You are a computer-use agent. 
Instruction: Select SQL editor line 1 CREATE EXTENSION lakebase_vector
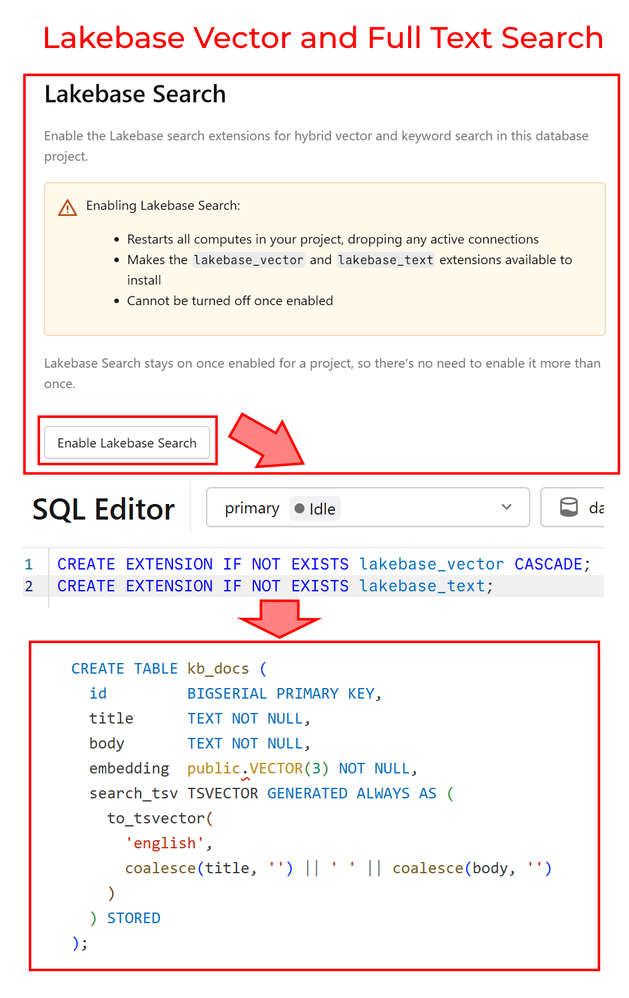324,564
